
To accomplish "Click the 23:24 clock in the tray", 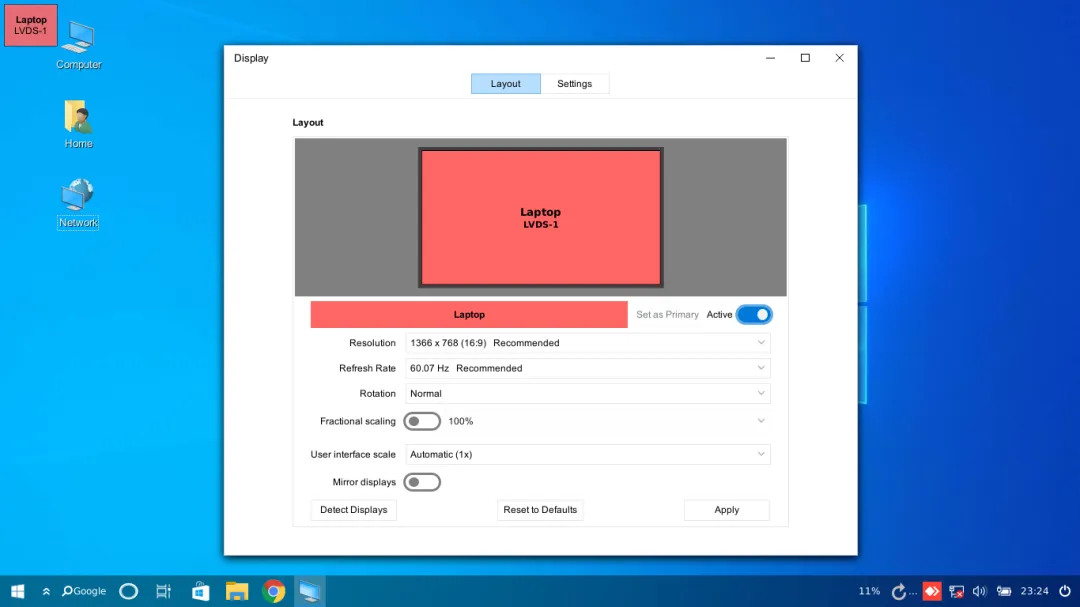I will click(x=1035, y=591).
